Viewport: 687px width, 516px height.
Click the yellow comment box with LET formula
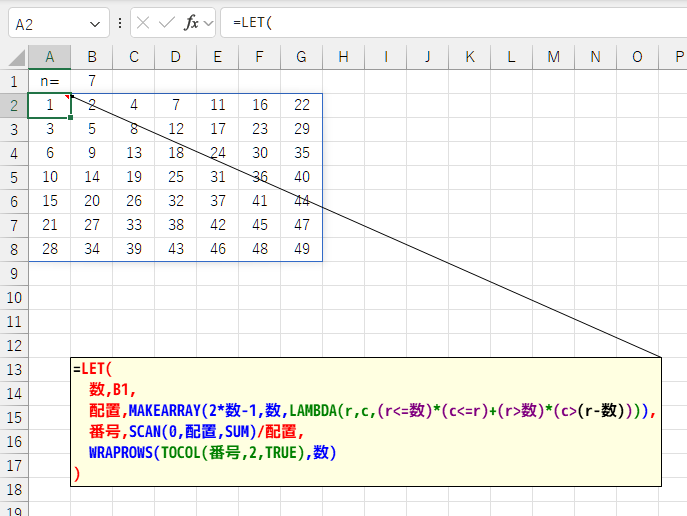[366, 422]
